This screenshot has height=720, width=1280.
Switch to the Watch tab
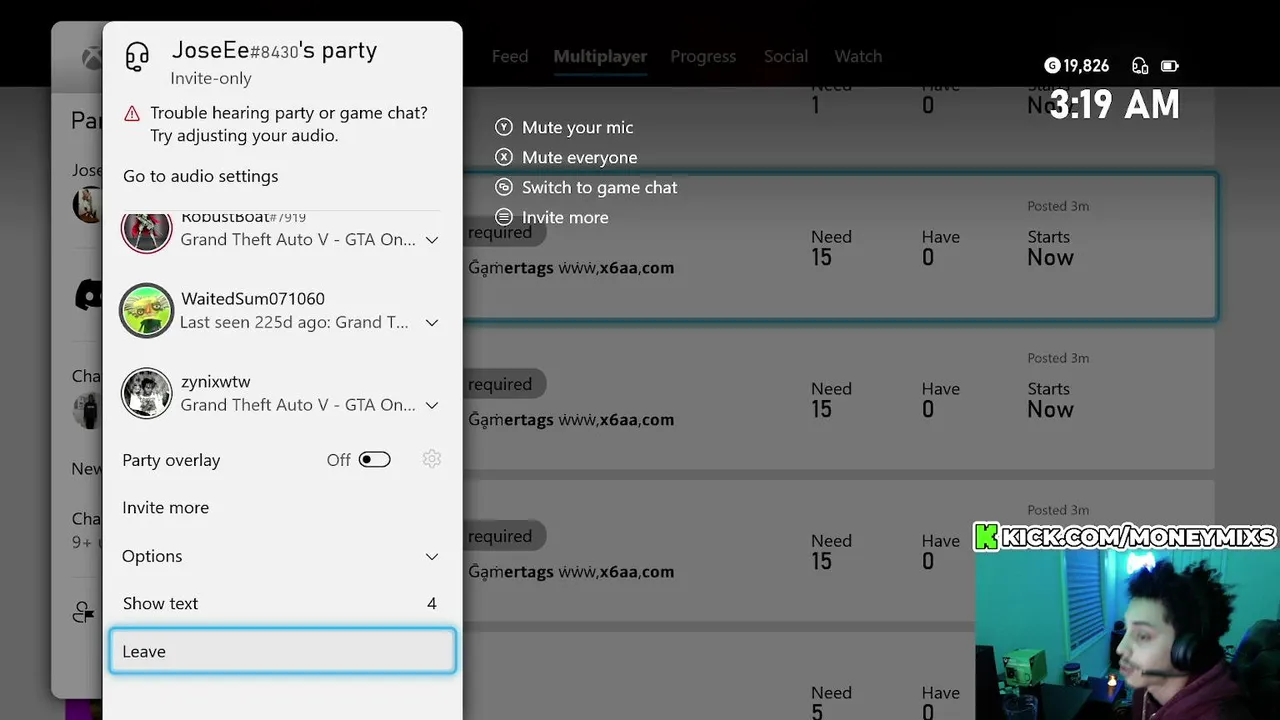coord(858,56)
